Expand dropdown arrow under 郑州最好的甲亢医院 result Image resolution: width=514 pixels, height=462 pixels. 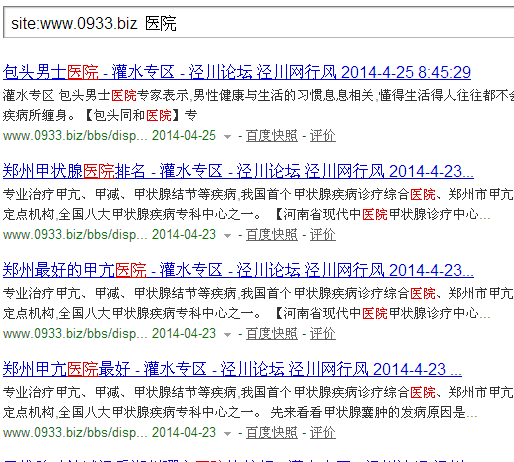coord(227,335)
